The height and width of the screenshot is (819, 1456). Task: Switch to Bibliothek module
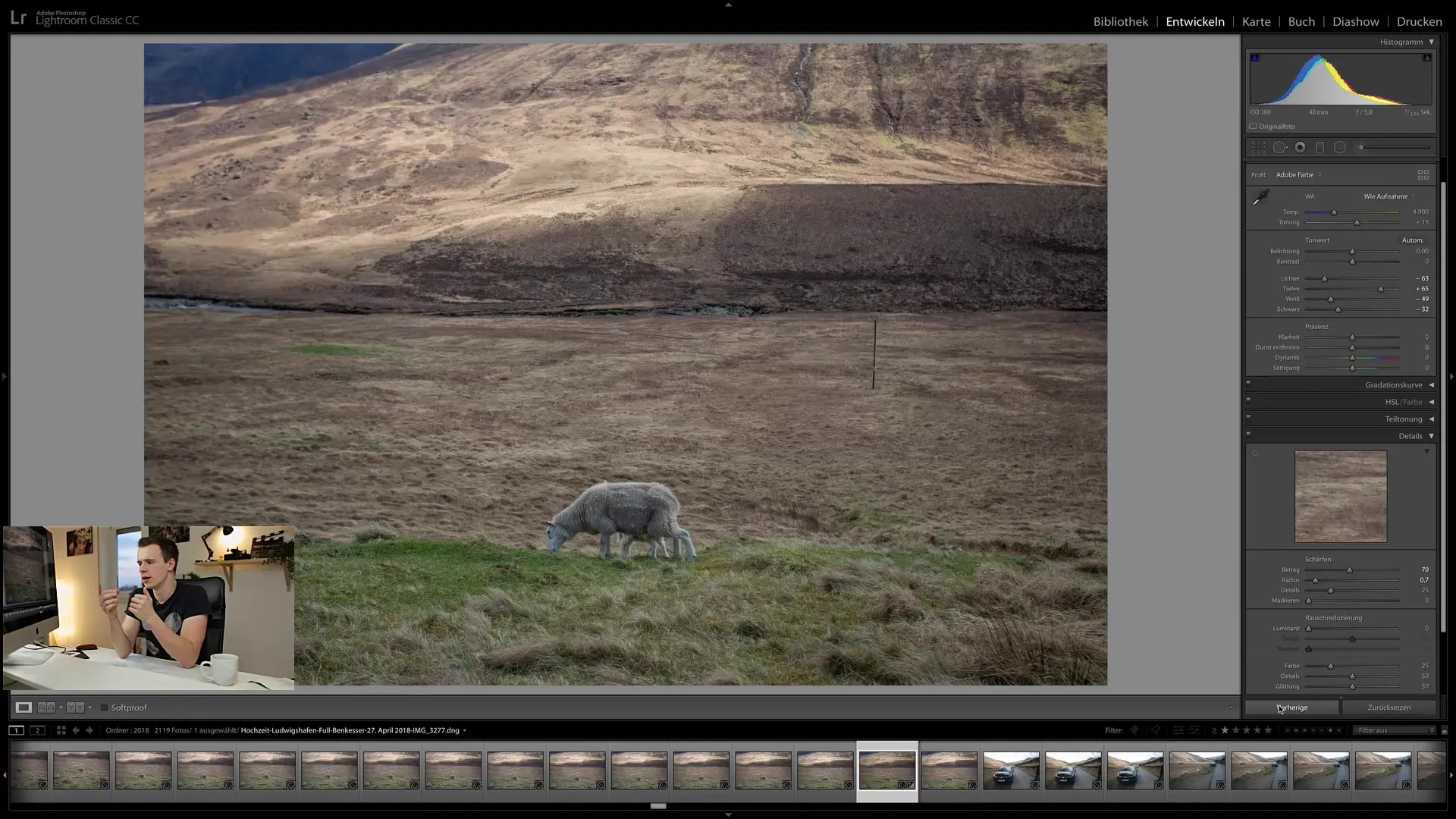coord(1120,21)
